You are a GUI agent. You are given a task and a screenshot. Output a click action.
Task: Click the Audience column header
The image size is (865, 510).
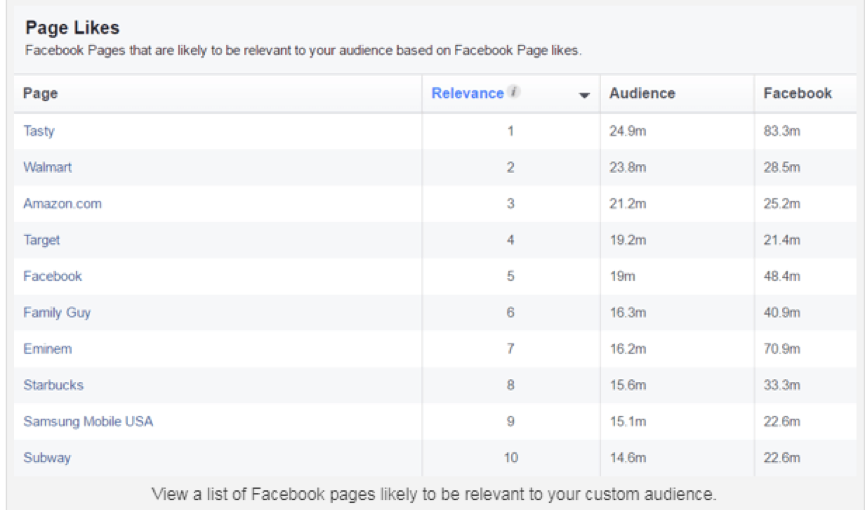click(x=642, y=93)
